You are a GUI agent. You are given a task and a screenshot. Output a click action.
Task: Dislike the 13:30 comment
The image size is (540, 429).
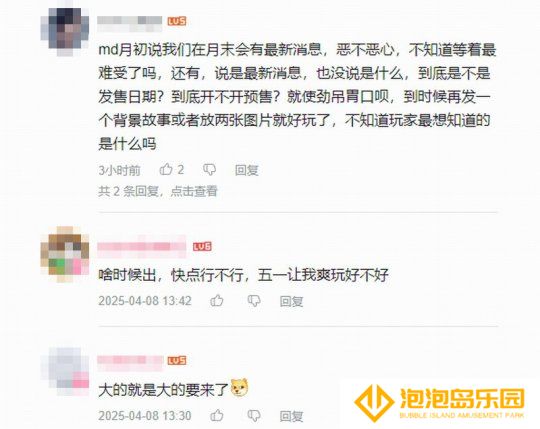coord(254,415)
